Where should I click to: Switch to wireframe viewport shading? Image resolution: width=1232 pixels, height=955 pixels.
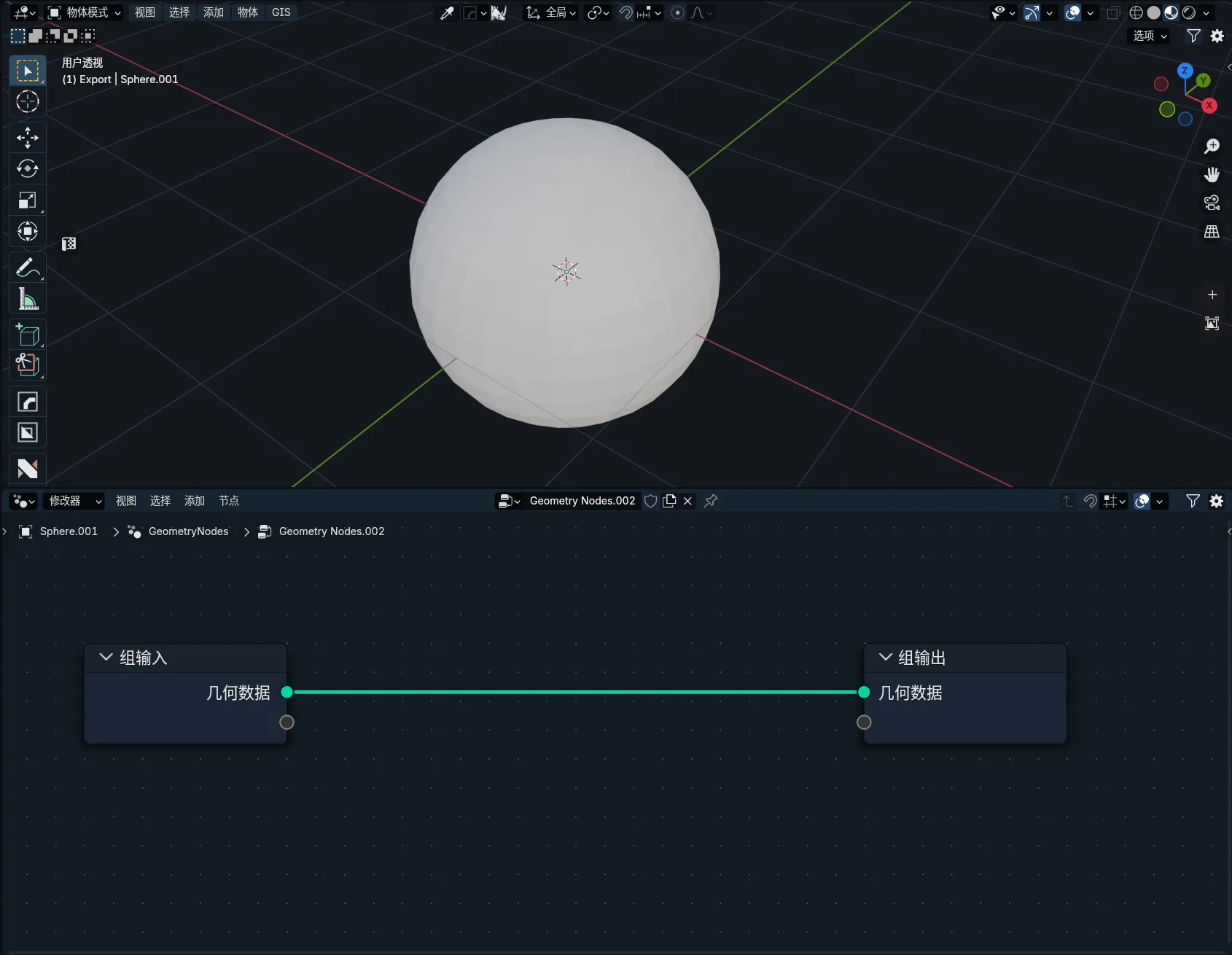(1136, 12)
